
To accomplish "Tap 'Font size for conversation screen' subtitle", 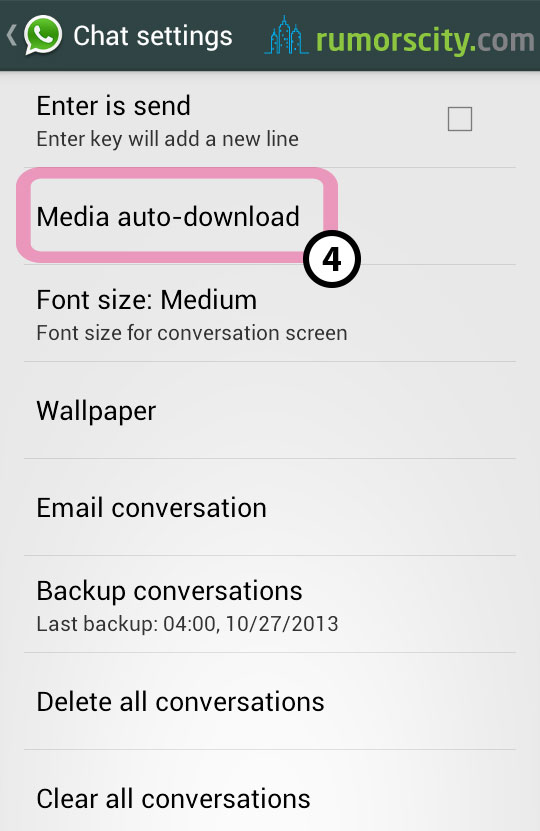I will (192, 333).
